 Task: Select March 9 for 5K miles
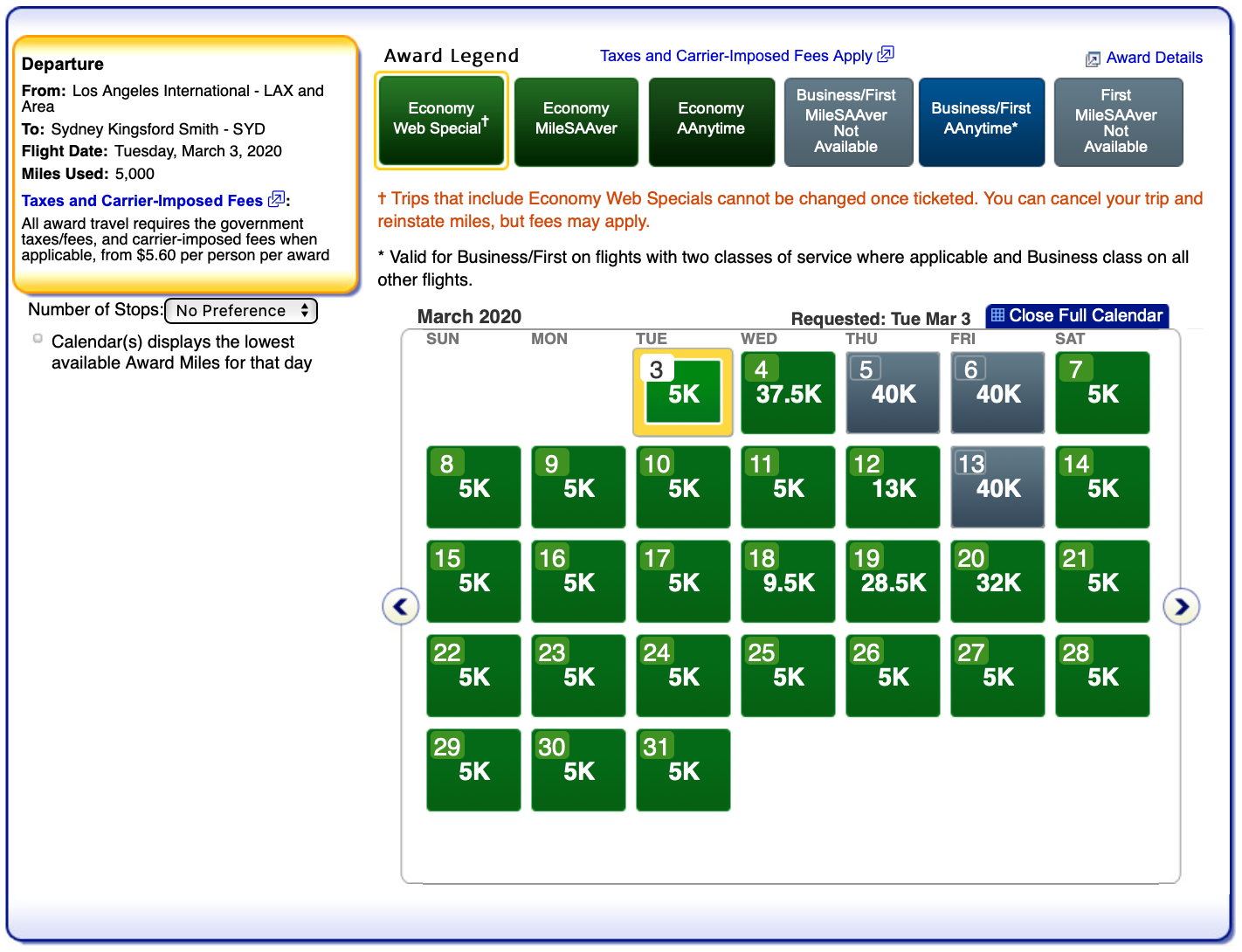click(578, 487)
